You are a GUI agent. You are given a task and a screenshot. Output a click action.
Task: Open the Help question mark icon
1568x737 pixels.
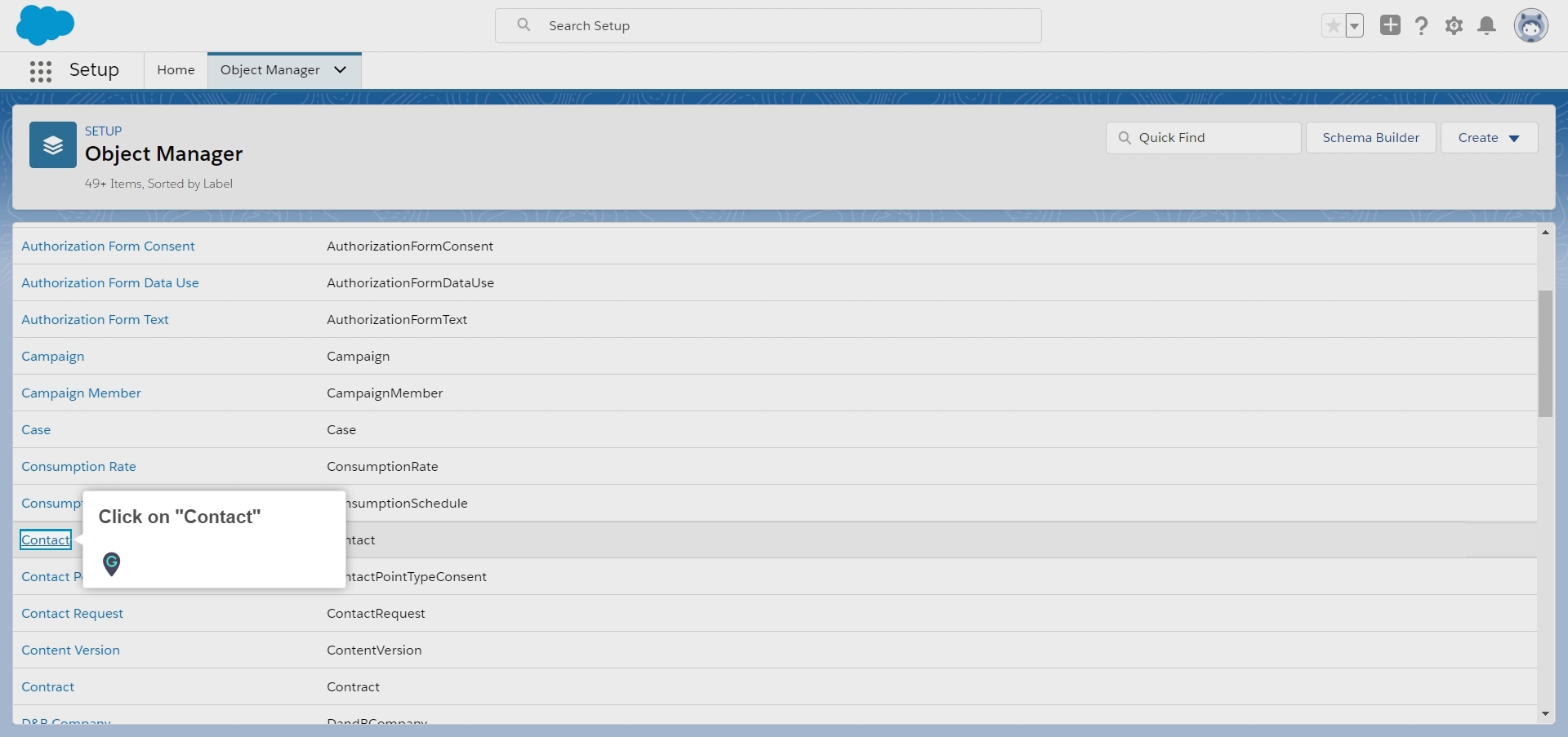(1422, 26)
